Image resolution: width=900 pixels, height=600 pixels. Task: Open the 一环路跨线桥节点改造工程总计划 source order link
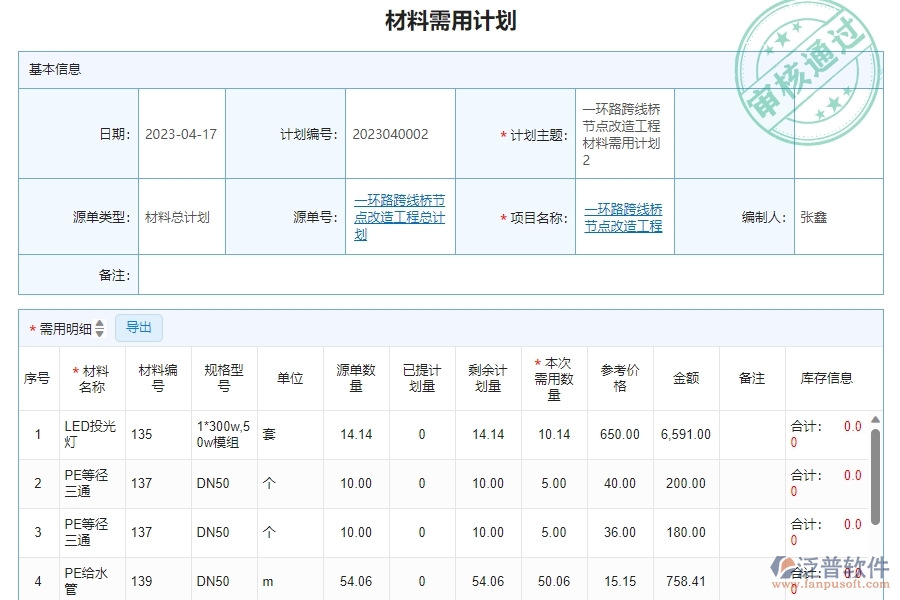400,216
